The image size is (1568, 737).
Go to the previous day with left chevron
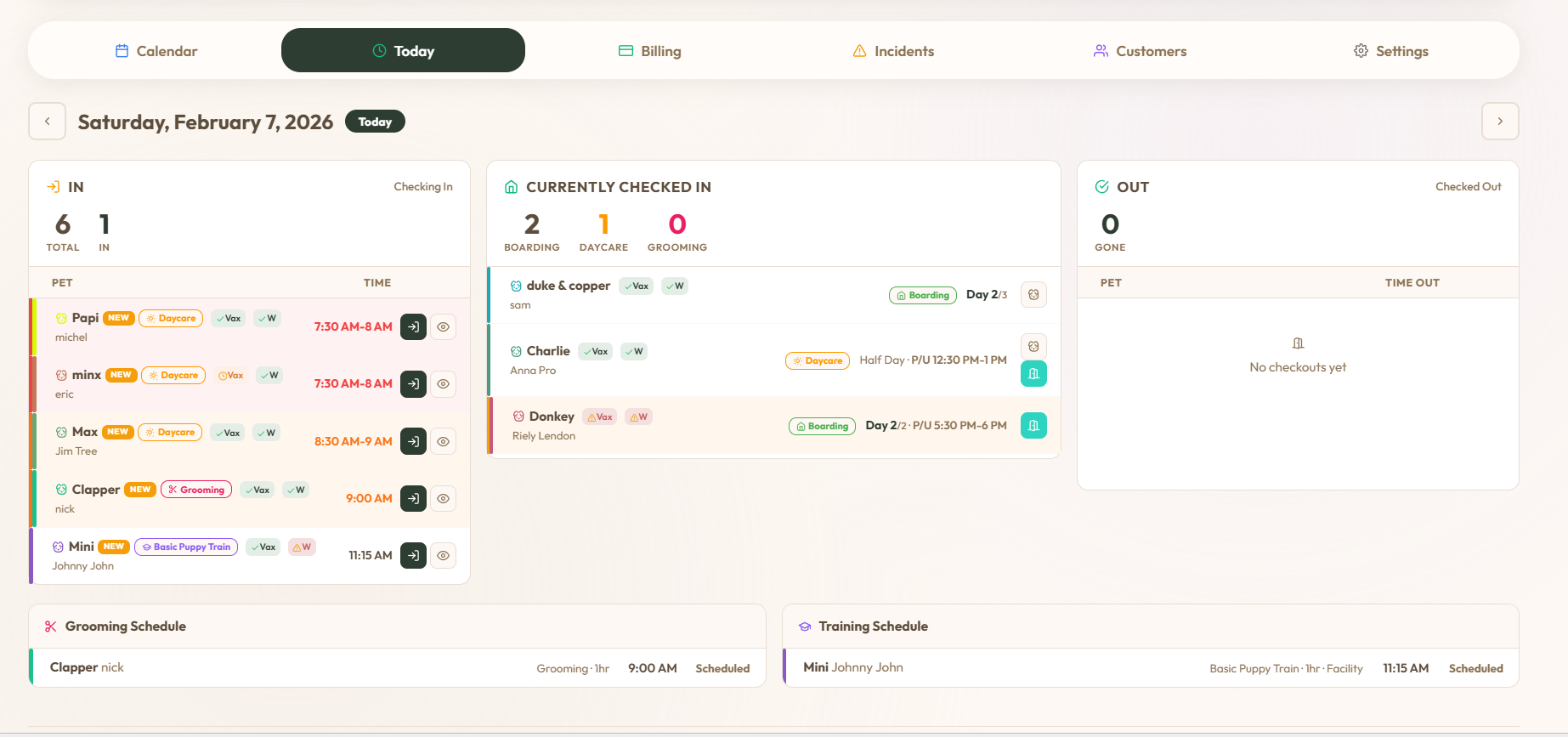[x=48, y=122]
